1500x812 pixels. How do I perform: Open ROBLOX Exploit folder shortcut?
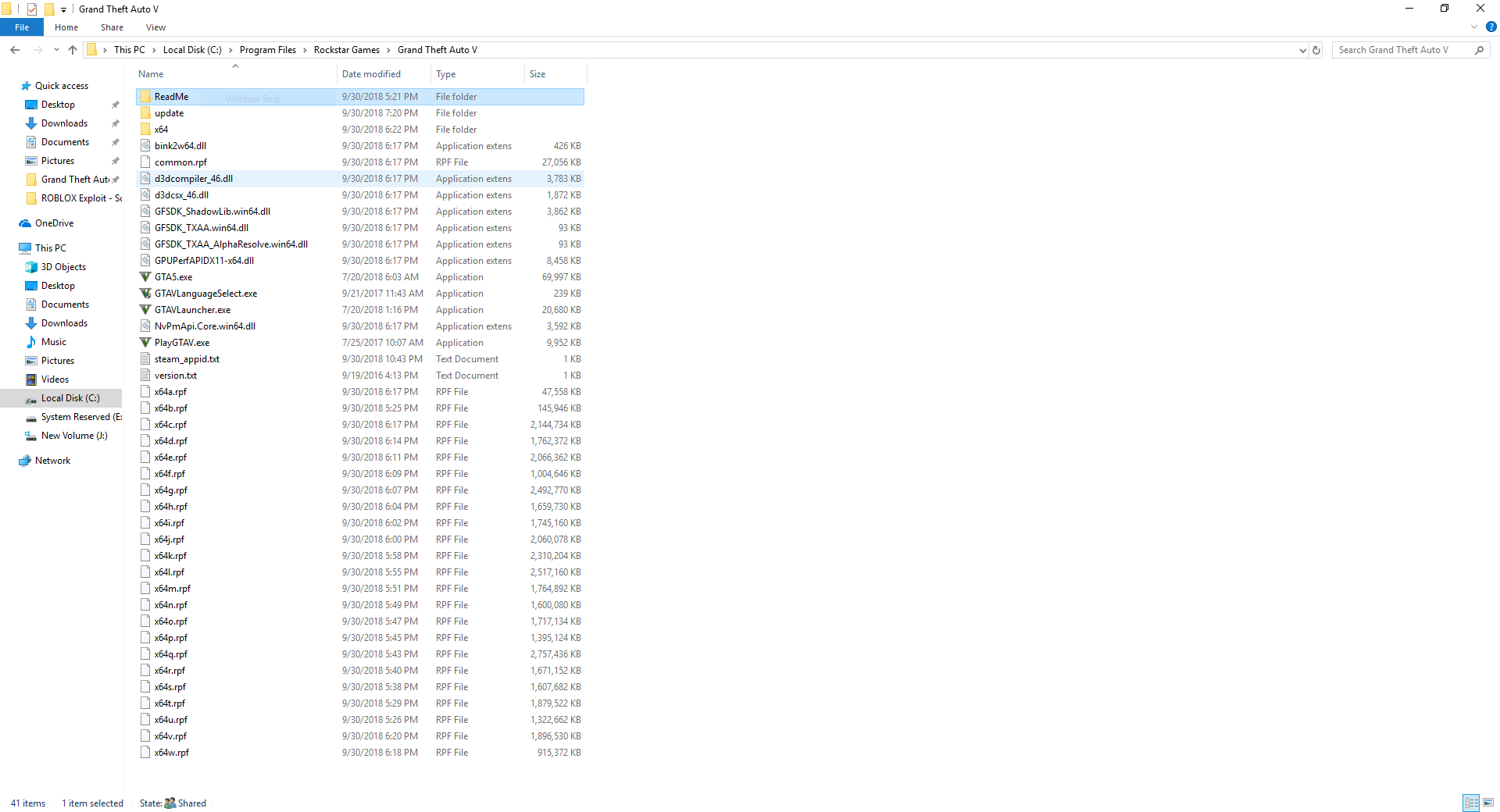(x=81, y=198)
